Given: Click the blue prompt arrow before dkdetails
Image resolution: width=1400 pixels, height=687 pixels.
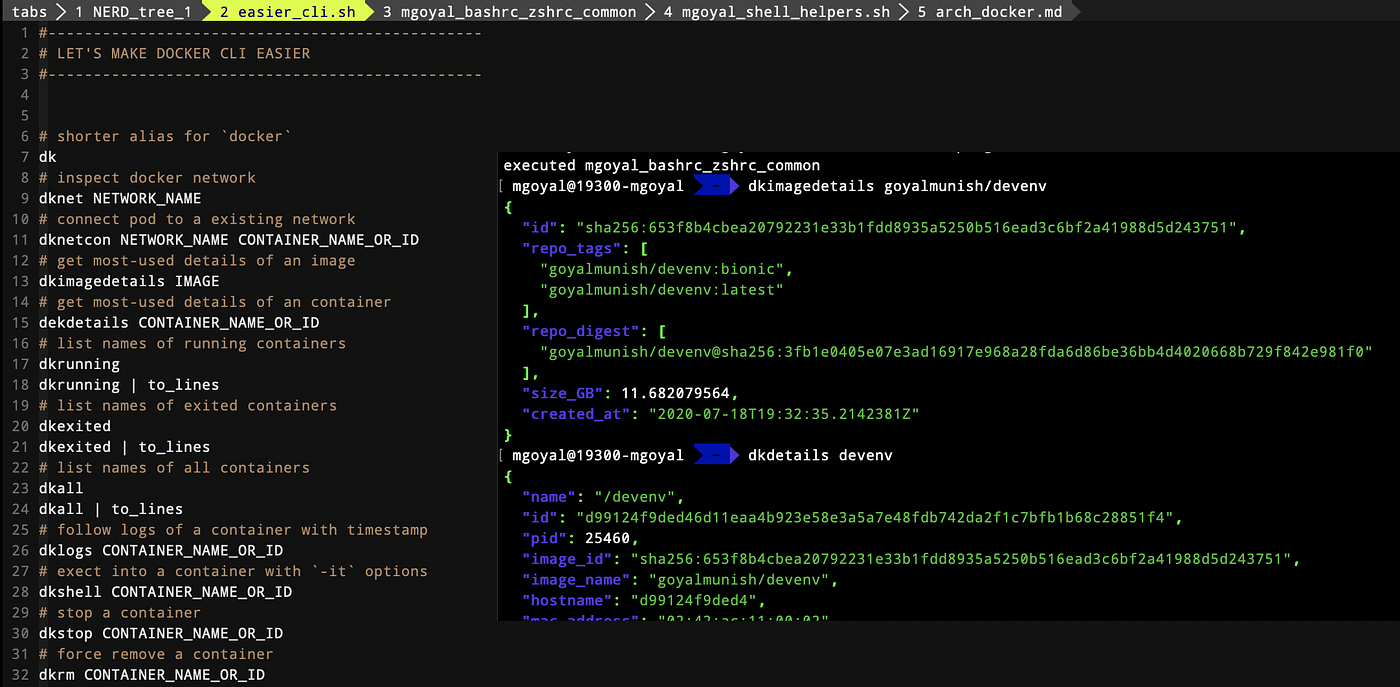Looking at the screenshot, I should click(x=717, y=455).
